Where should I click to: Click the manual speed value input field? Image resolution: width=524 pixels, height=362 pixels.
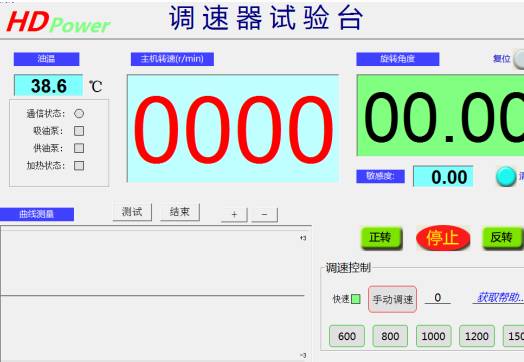[438, 297]
